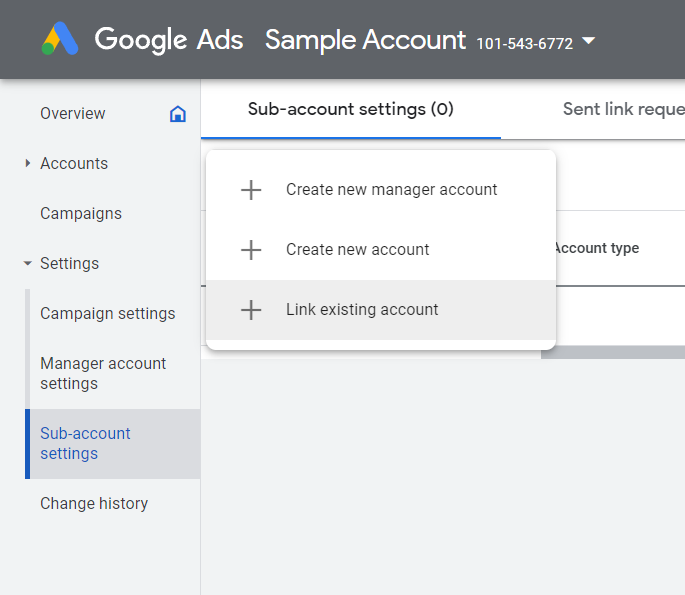Screen dimensions: 685x595
Task: Select Sub-account settings sidebar item
Action: [113, 444]
